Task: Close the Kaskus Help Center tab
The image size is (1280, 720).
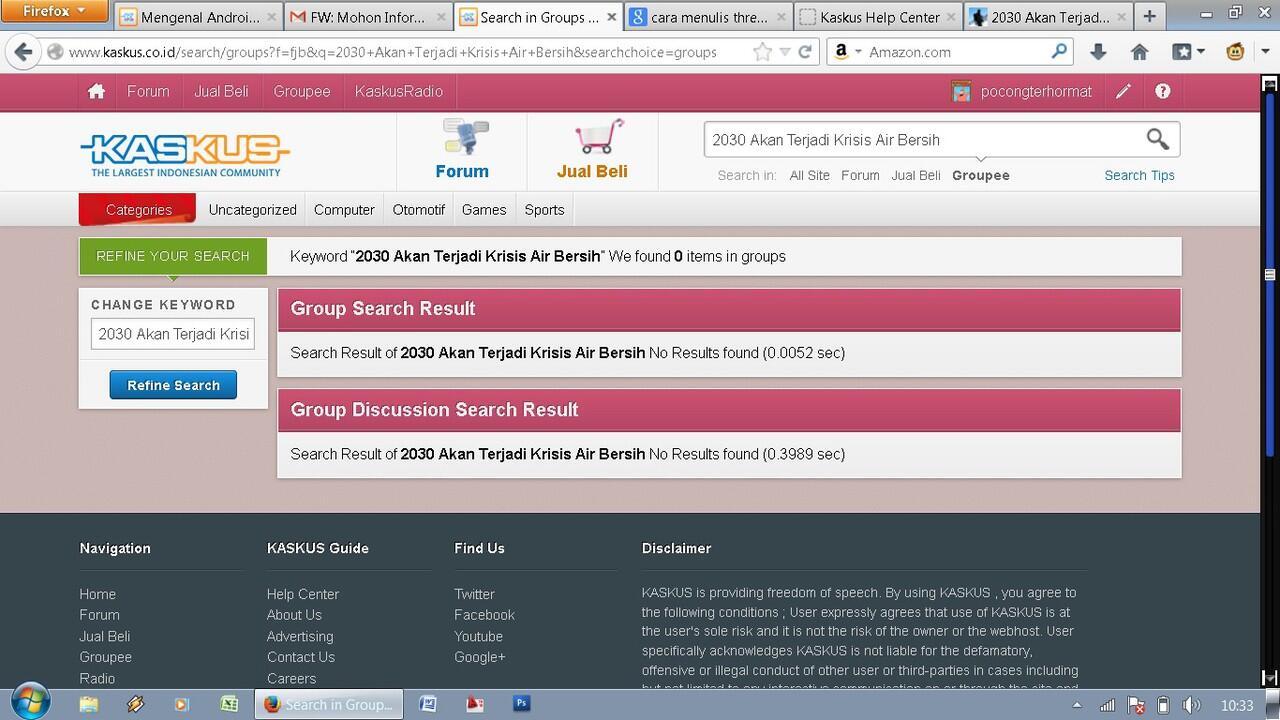Action: click(950, 17)
